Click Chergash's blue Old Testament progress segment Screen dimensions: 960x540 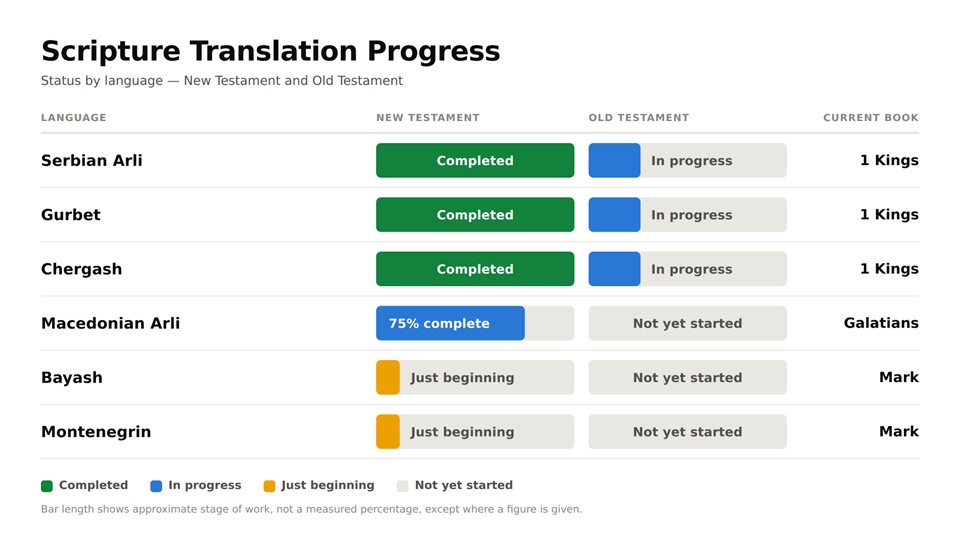click(615, 269)
